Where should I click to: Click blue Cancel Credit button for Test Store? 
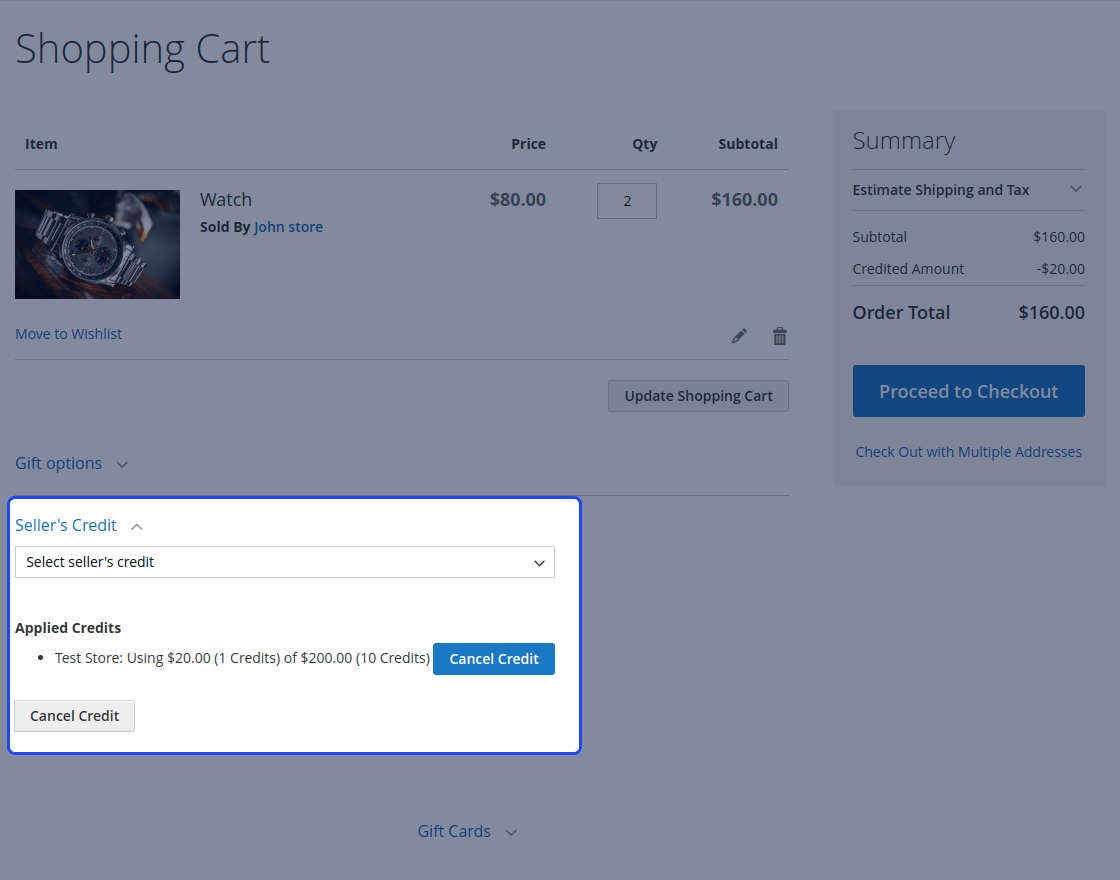494,659
